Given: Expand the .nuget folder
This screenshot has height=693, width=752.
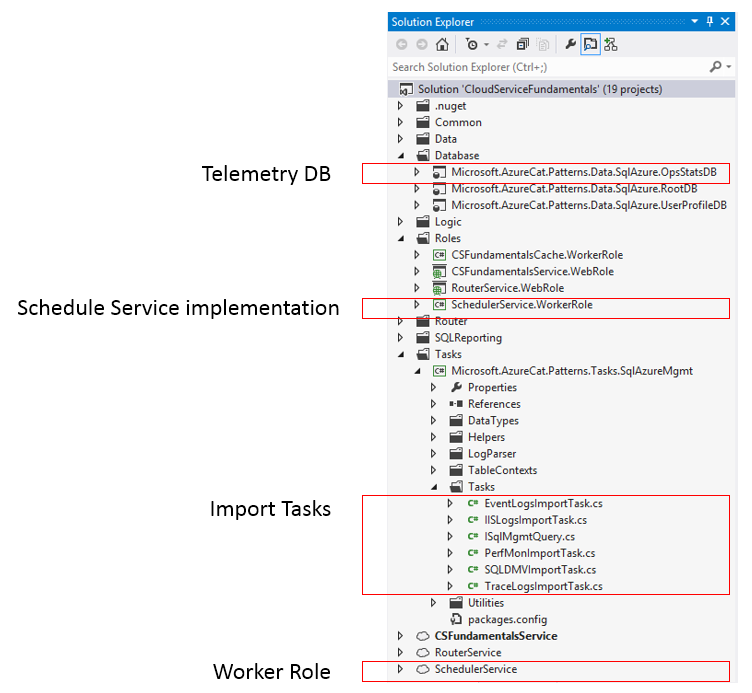Looking at the screenshot, I should [400, 106].
